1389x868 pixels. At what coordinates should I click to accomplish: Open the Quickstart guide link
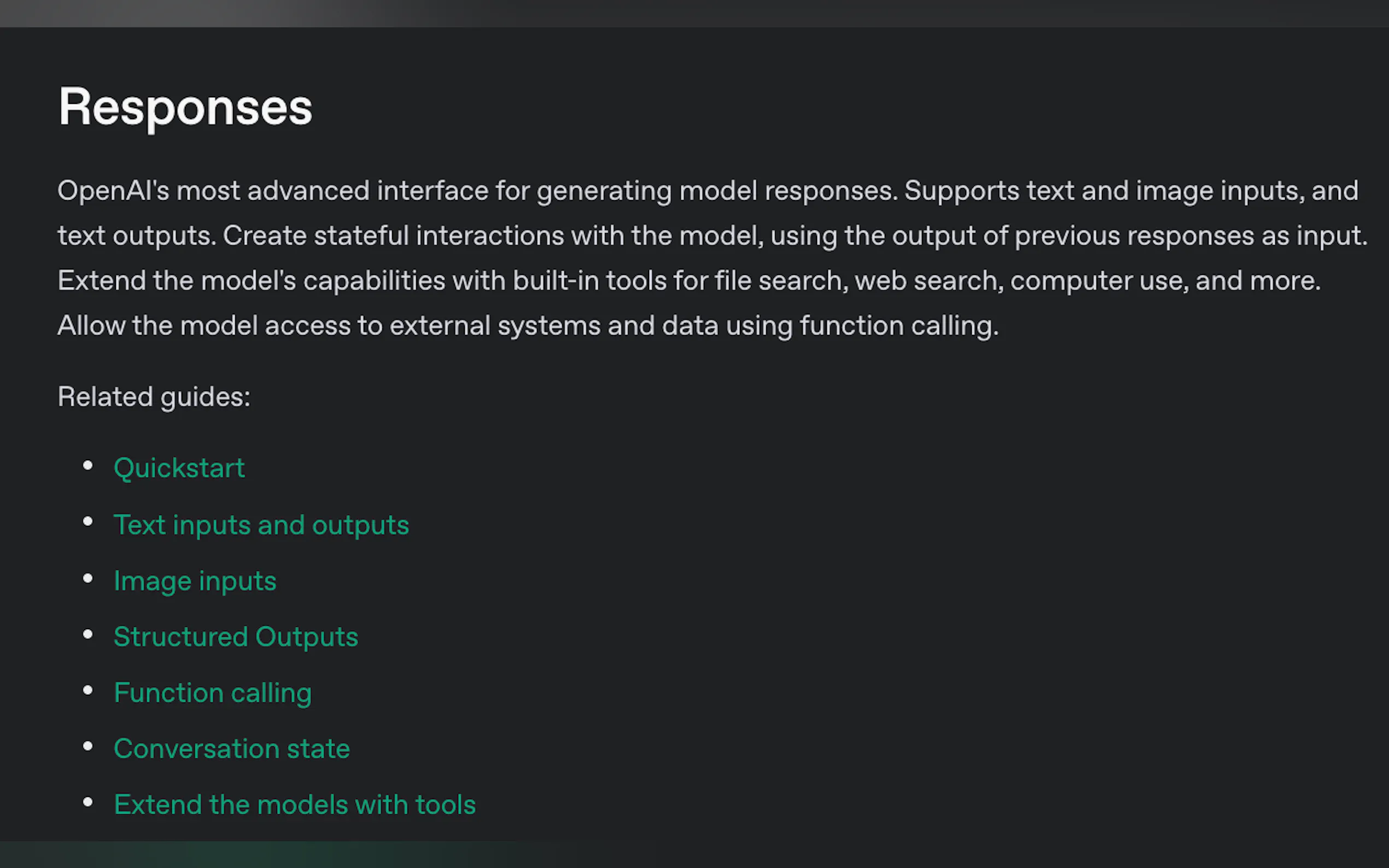(179, 468)
